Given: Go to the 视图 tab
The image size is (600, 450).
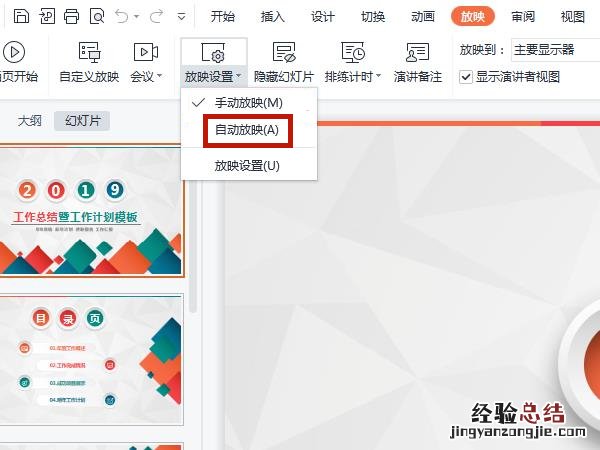Looking at the screenshot, I should (573, 17).
